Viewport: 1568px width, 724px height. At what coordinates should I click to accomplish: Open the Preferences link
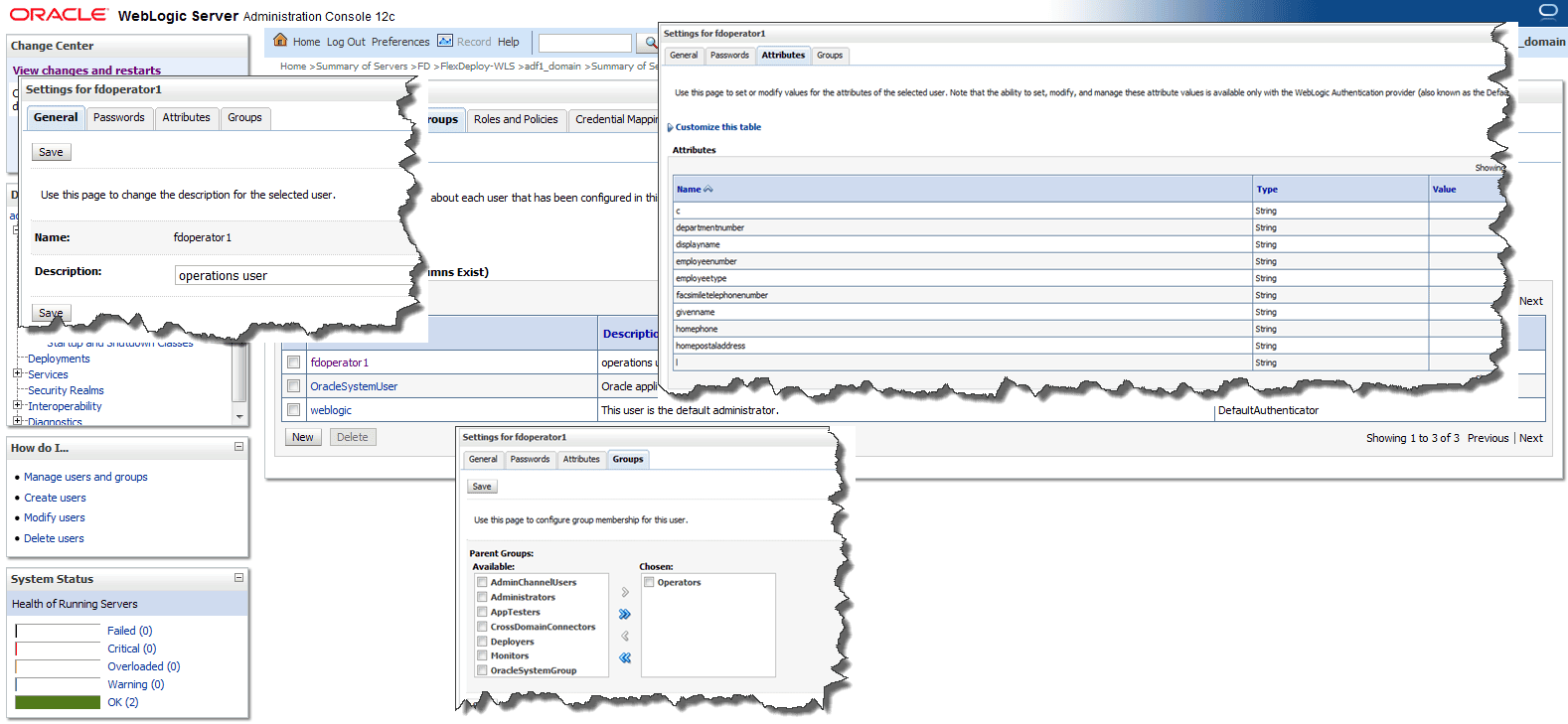tap(400, 42)
